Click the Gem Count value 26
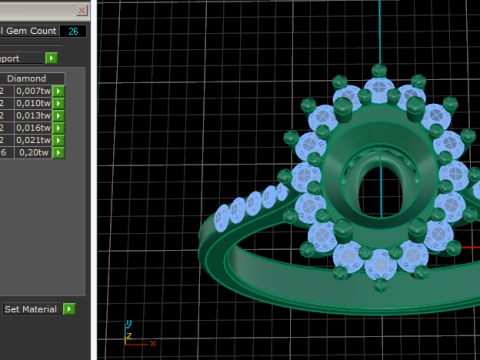 73,31
